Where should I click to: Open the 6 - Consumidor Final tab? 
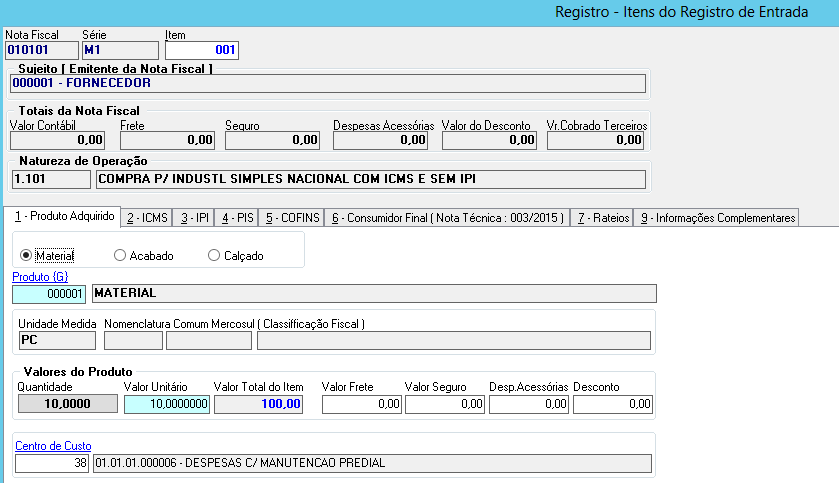pos(448,218)
